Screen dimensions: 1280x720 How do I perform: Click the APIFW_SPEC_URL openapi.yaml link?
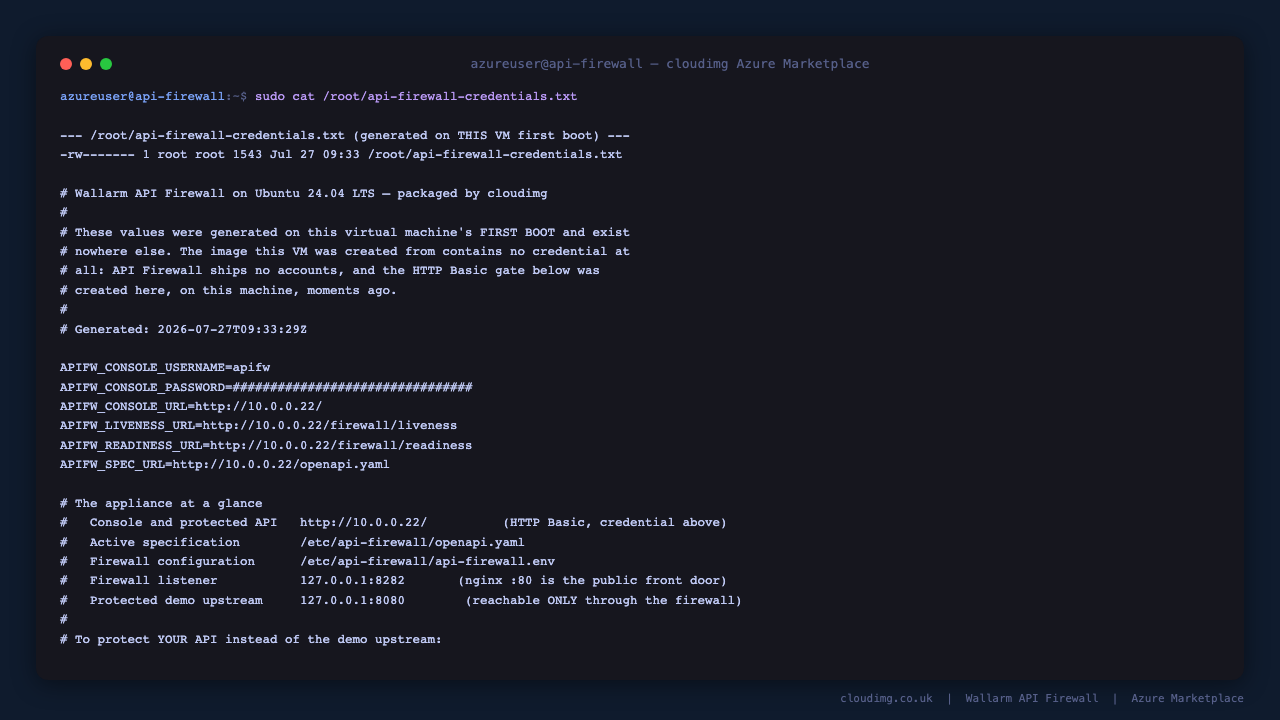click(281, 465)
